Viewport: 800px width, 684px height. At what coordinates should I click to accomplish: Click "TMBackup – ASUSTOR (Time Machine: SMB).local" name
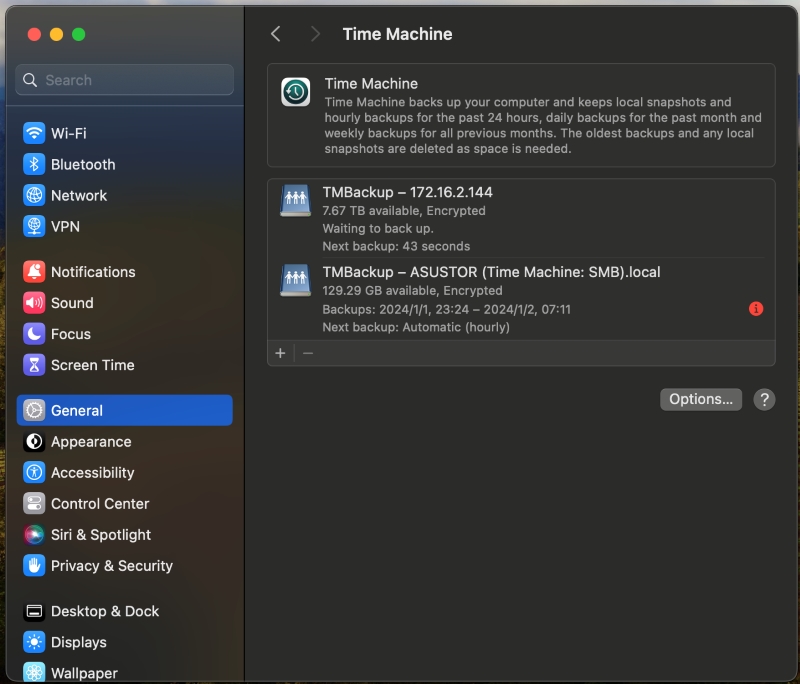coord(491,272)
